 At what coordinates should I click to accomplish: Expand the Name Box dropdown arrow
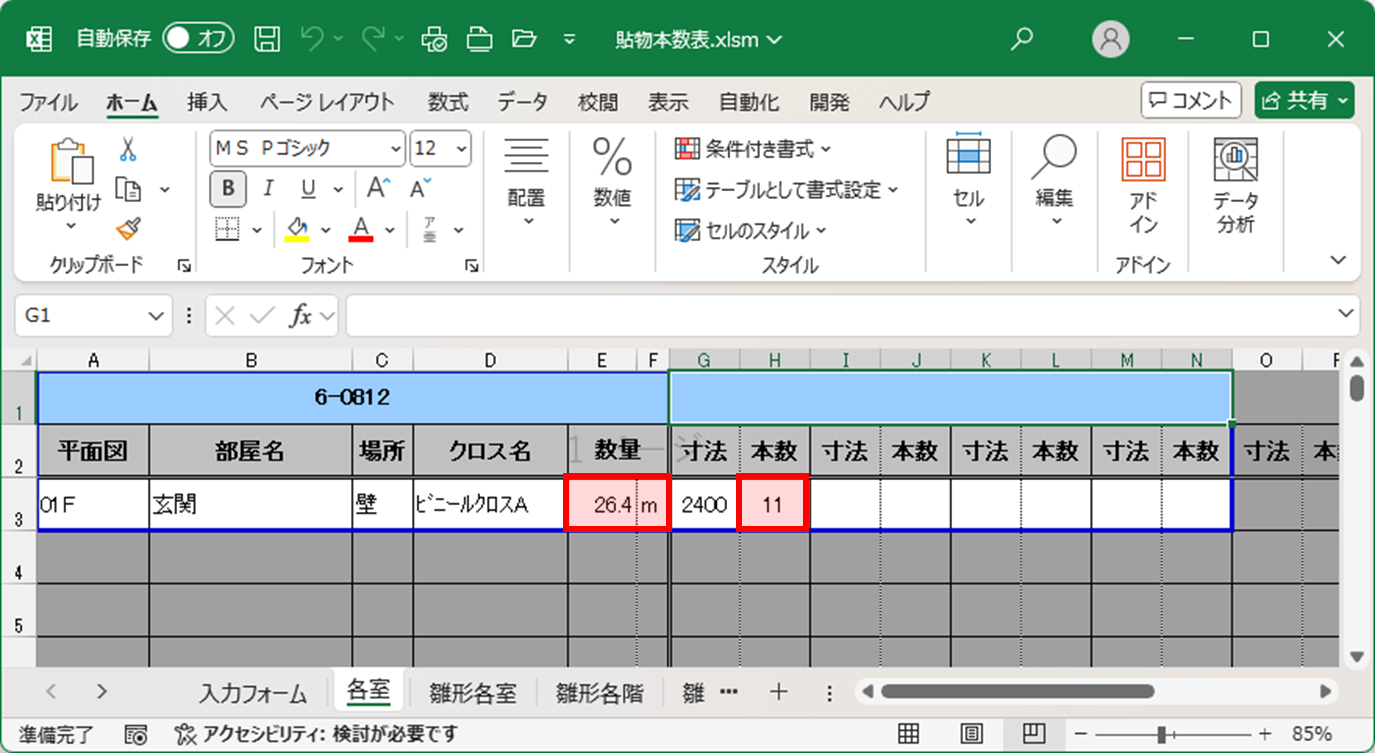(155, 316)
